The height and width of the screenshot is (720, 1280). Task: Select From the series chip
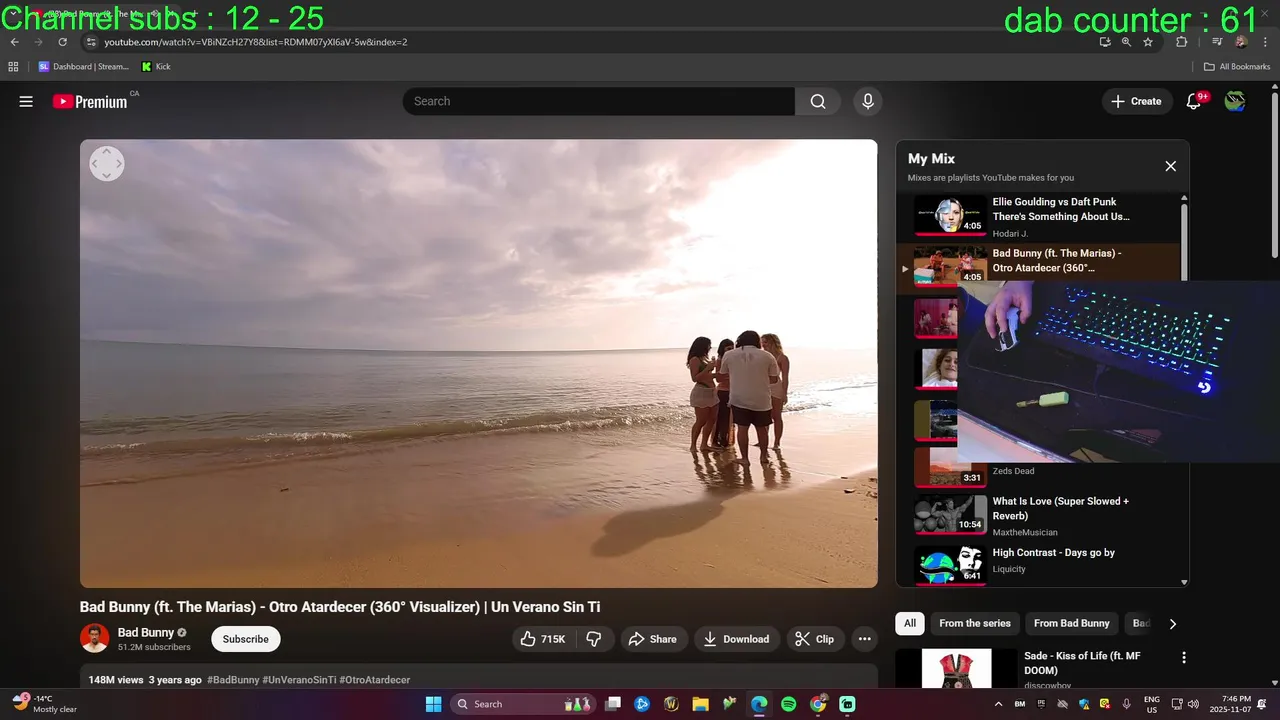coord(975,623)
